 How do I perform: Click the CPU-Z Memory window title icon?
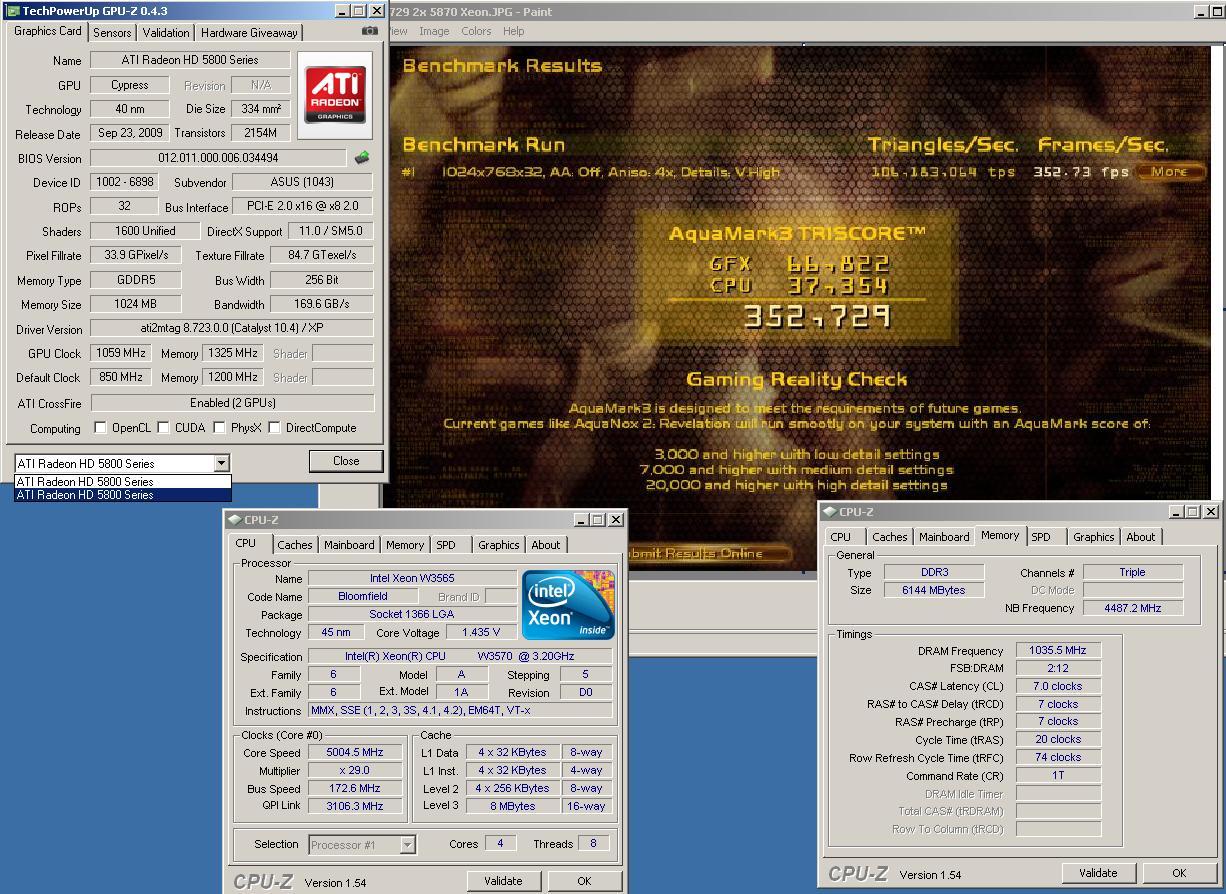(829, 511)
